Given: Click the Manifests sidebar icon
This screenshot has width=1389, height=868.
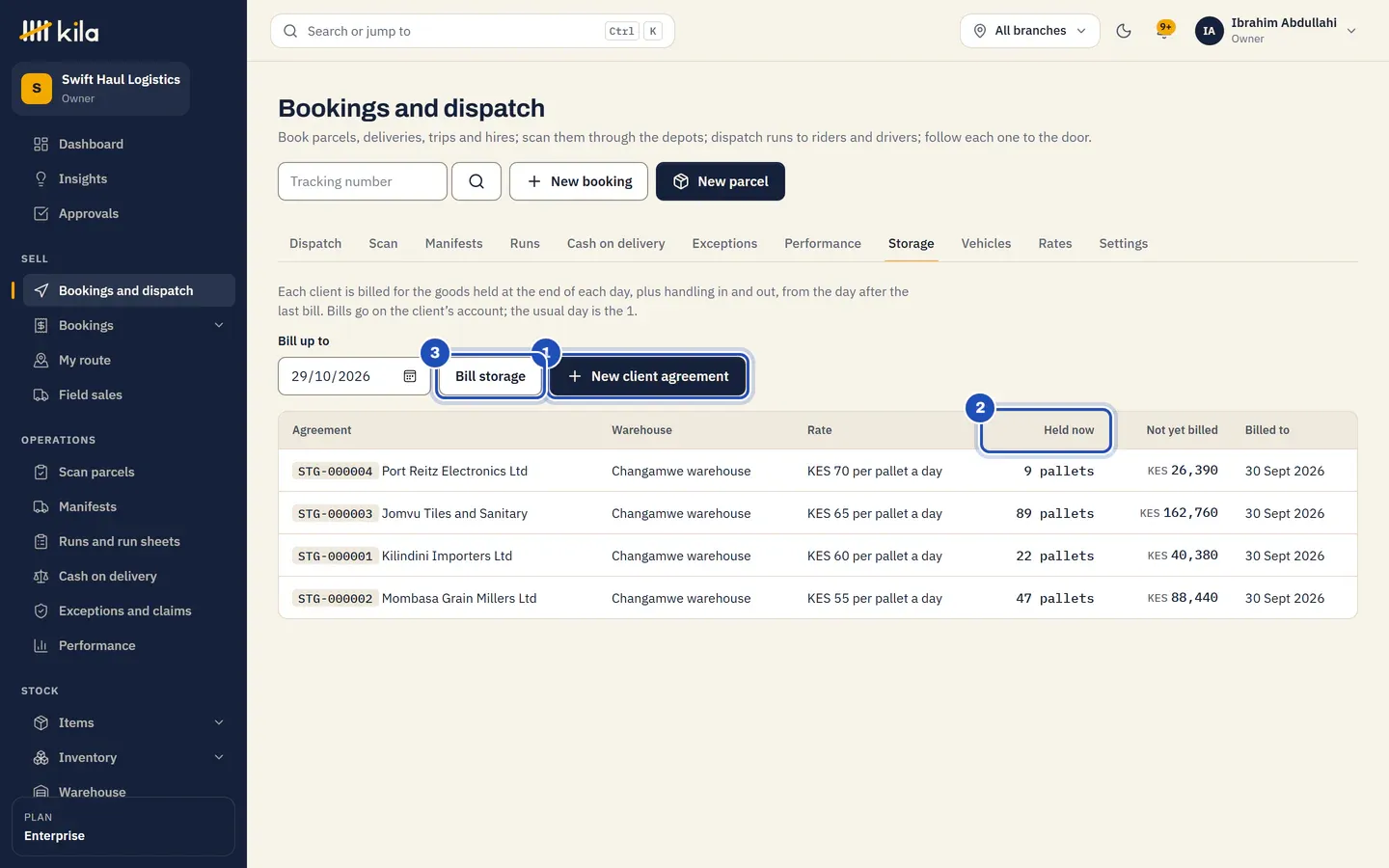Looking at the screenshot, I should 41,506.
